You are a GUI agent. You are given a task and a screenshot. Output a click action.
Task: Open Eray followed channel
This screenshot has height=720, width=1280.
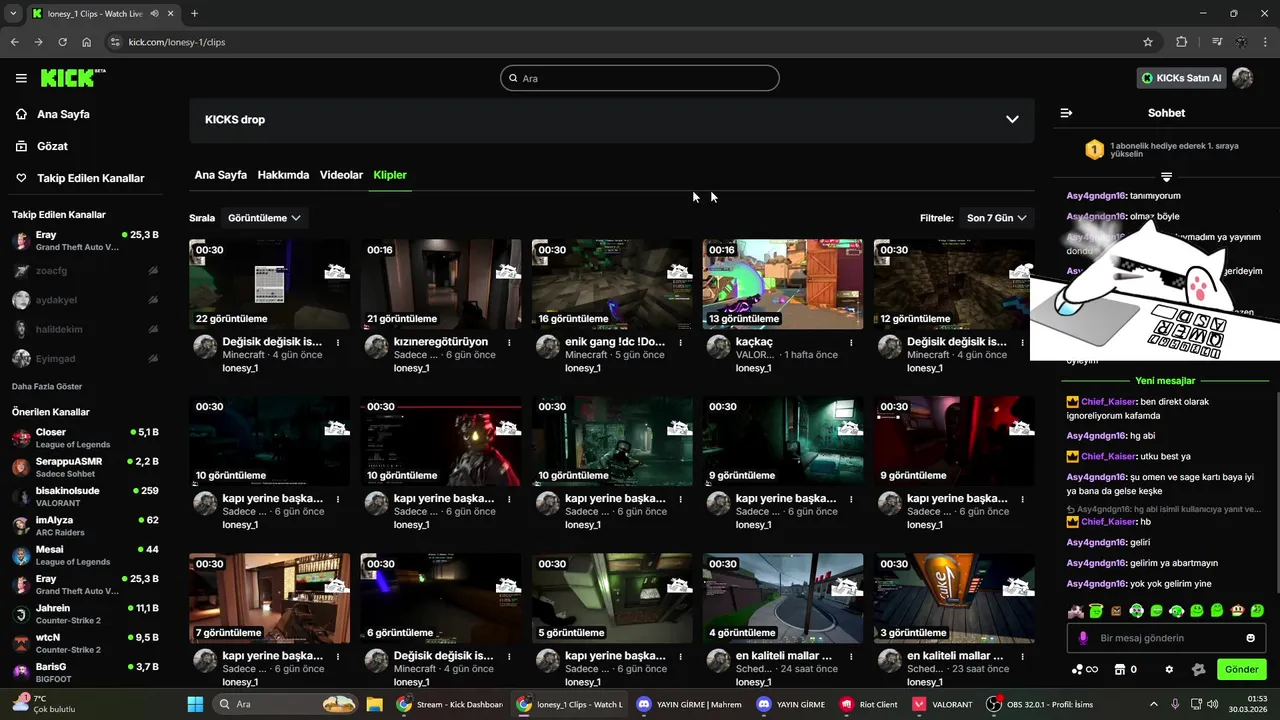coord(85,241)
